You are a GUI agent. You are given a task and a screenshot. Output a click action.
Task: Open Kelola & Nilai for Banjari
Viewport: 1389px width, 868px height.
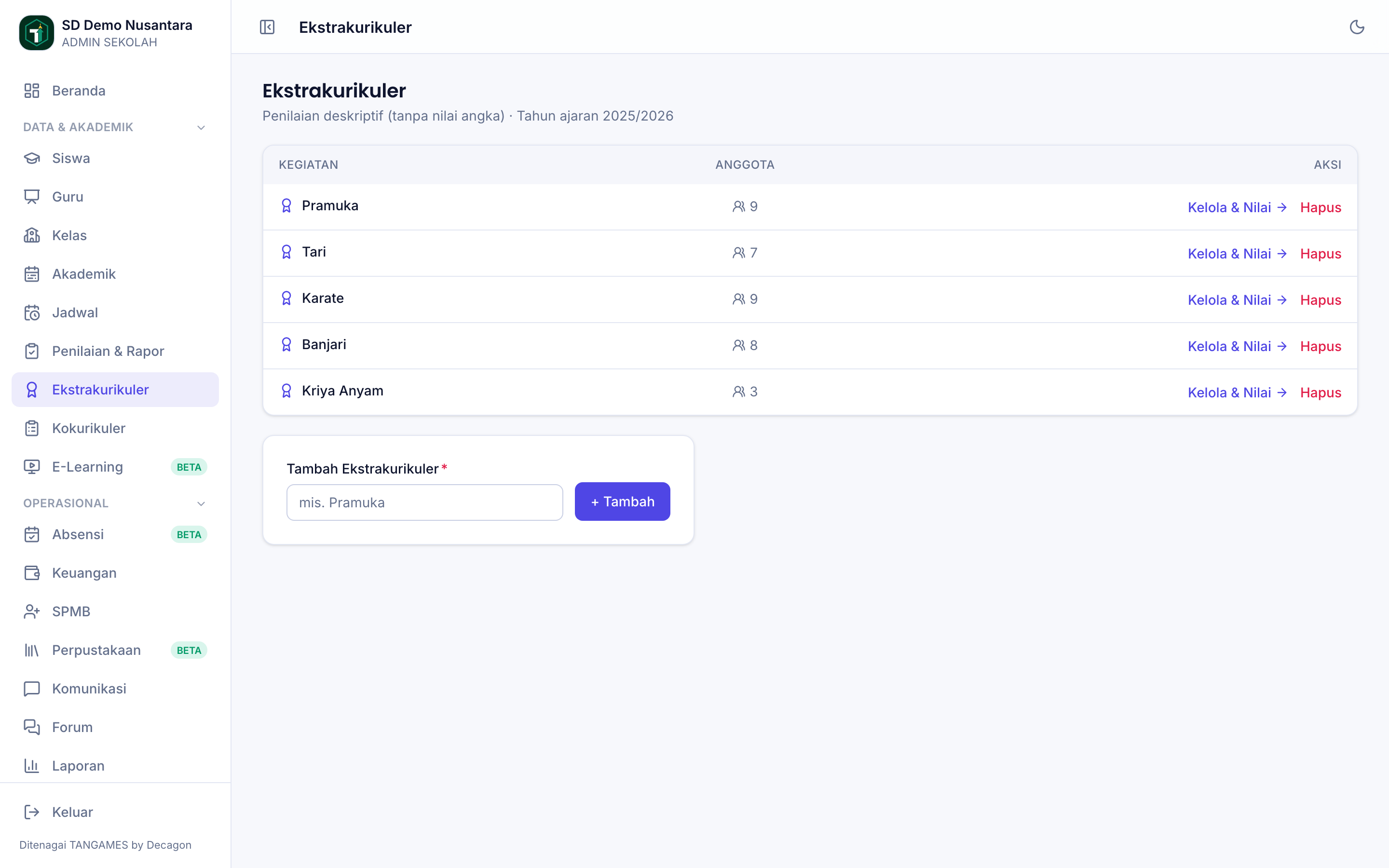click(x=1238, y=346)
